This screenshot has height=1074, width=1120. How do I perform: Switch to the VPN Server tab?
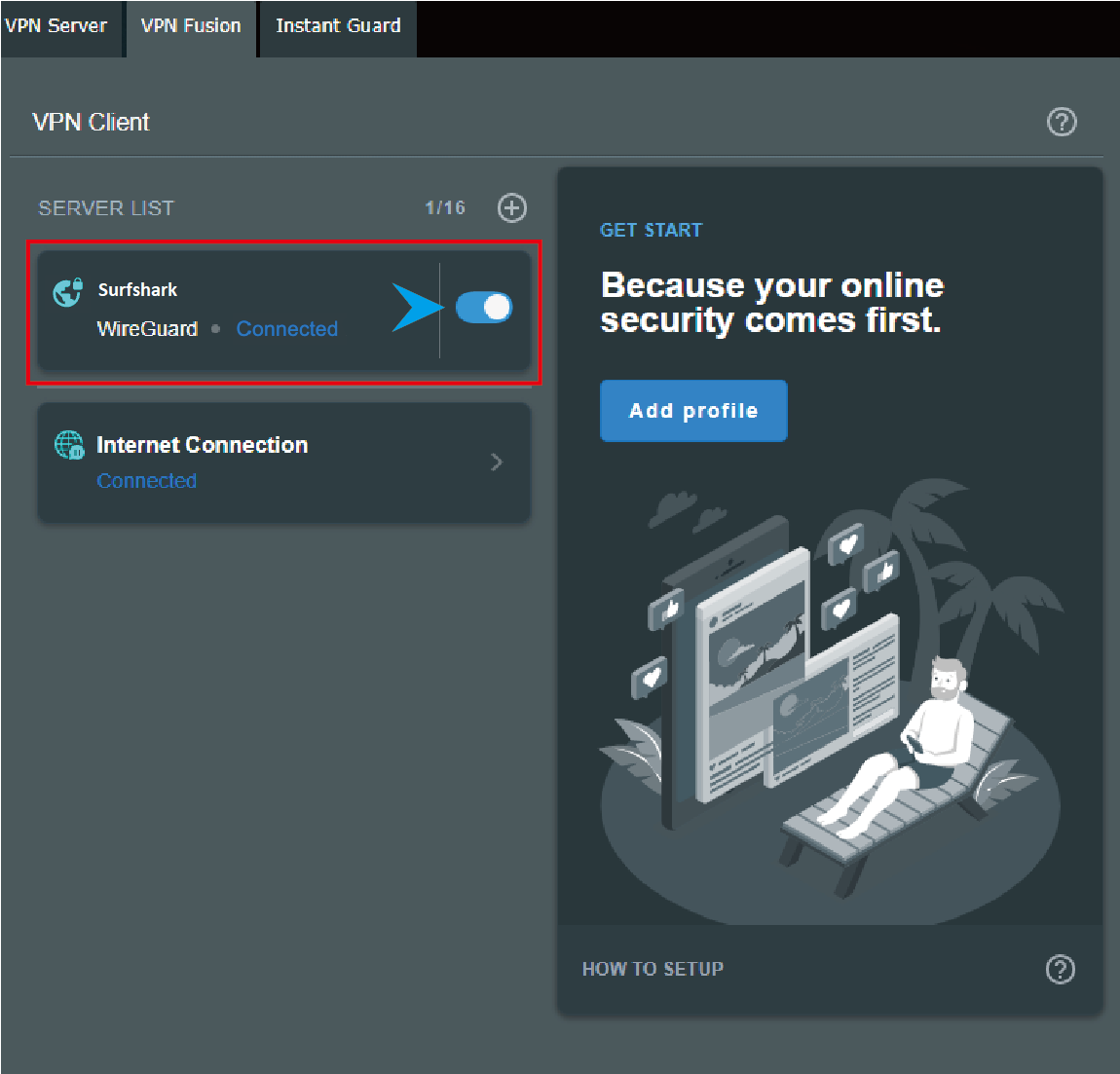point(56,26)
